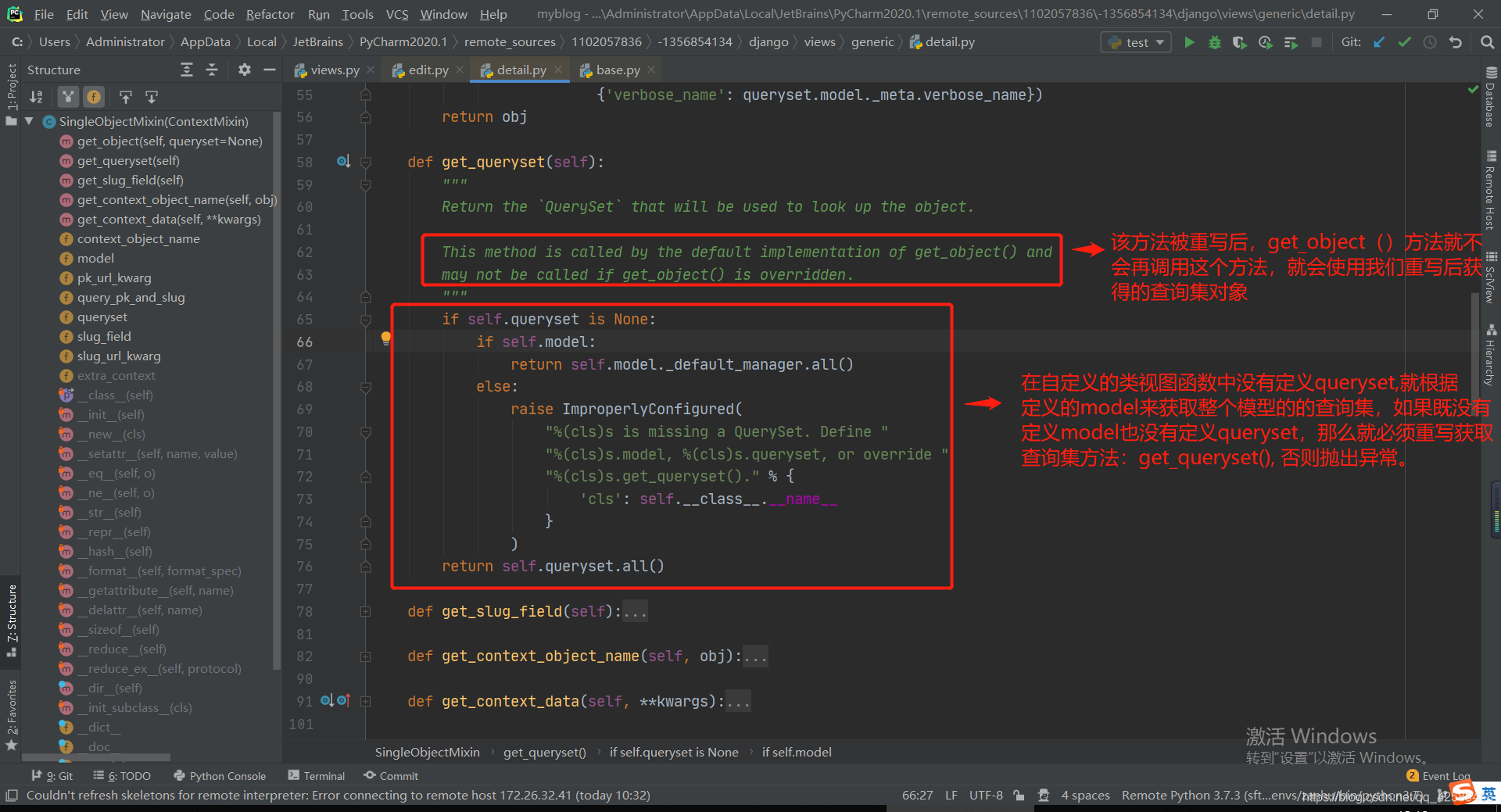Open line separator LF selector

tap(951, 795)
